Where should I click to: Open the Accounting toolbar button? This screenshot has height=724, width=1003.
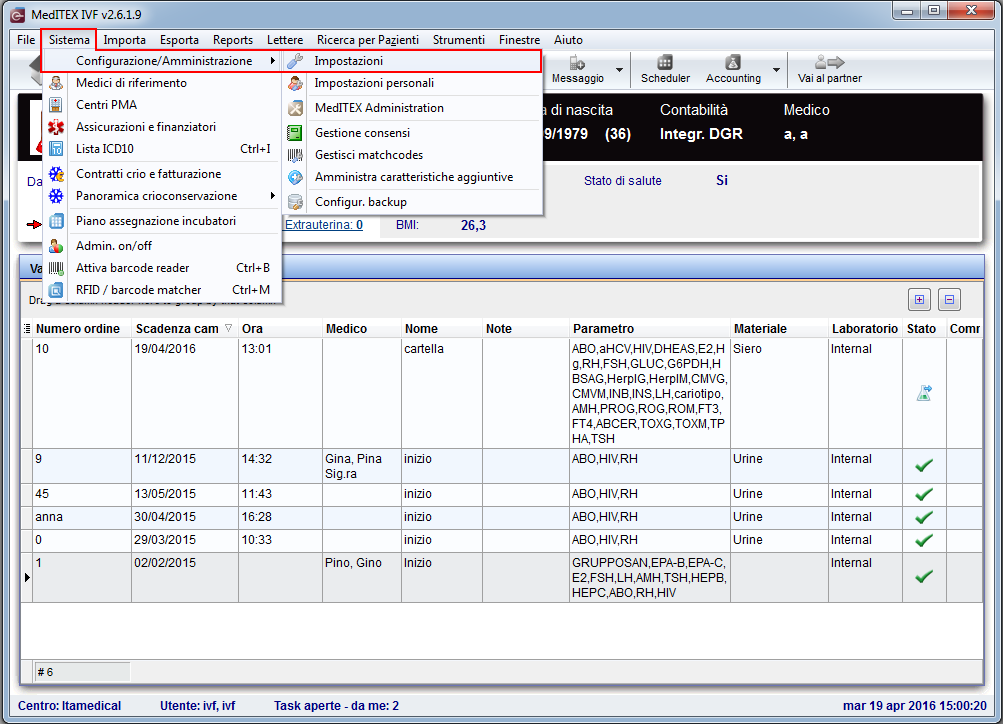click(x=733, y=69)
